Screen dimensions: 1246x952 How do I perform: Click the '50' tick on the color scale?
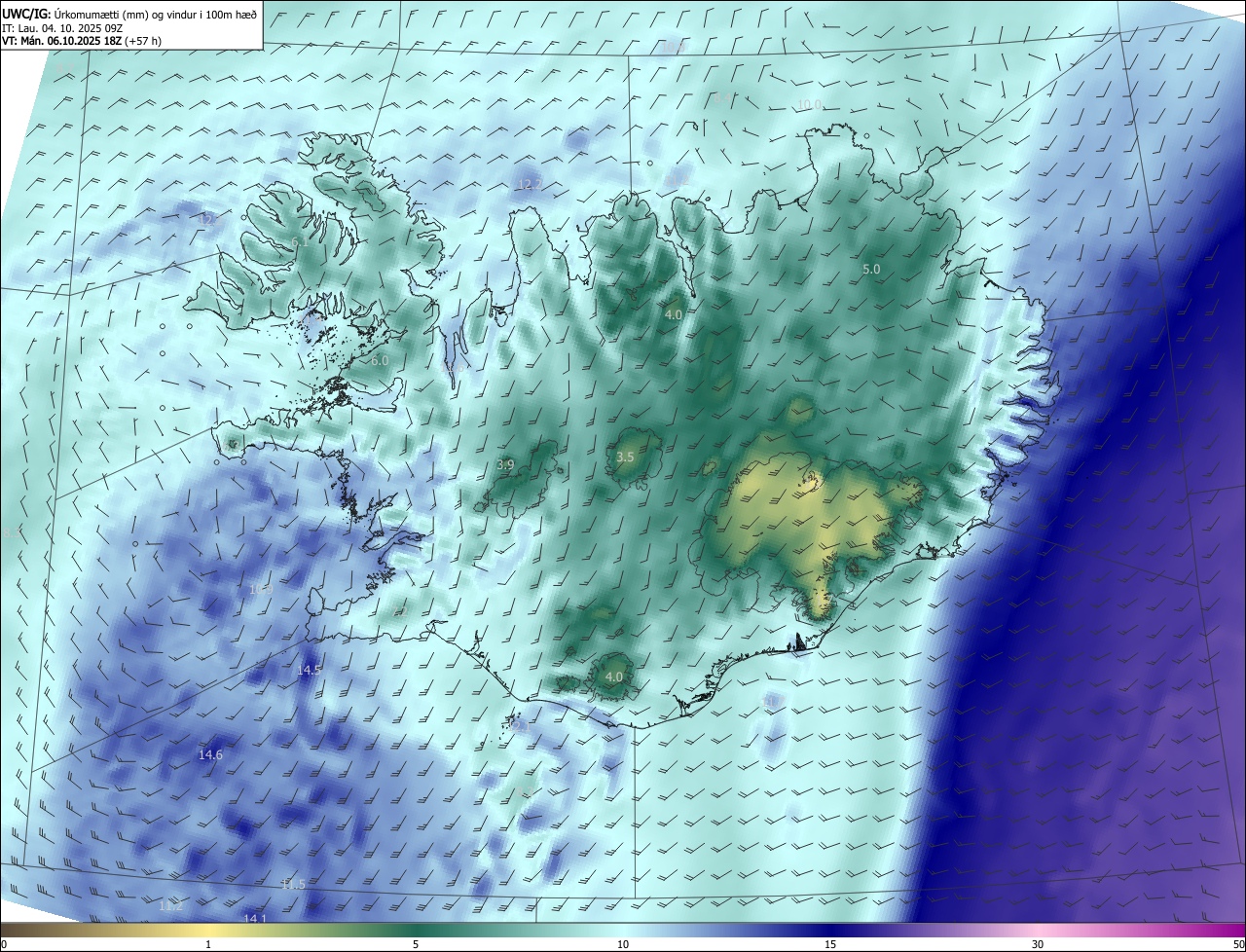pyautogui.click(x=1239, y=945)
